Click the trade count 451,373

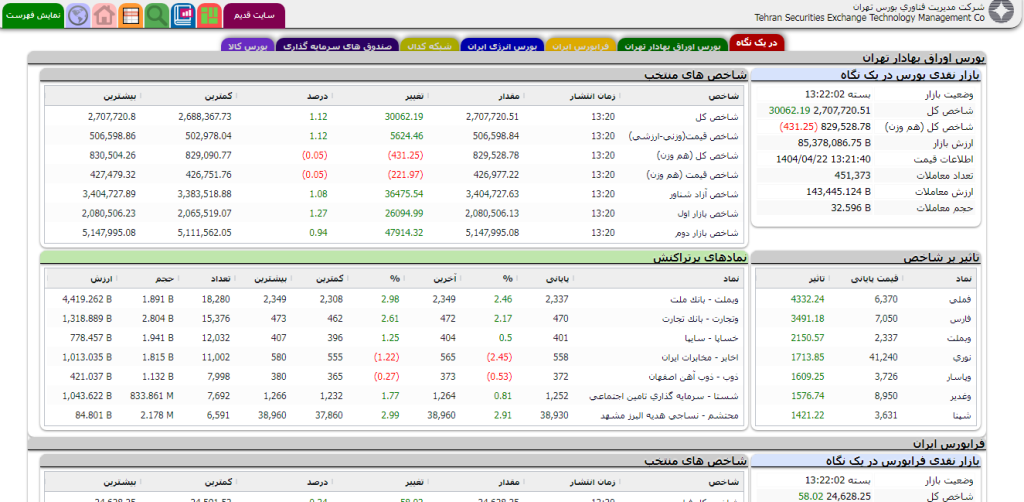tap(852, 175)
